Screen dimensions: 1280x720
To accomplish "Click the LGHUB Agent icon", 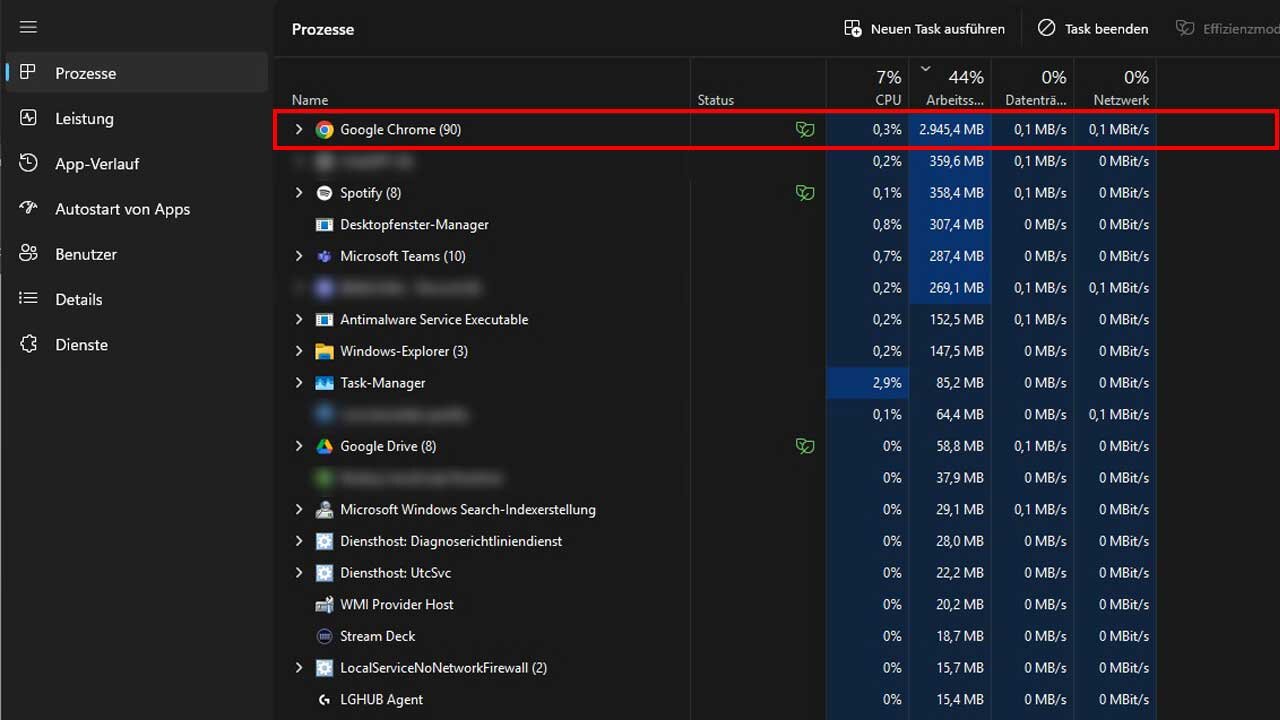I will pos(324,699).
